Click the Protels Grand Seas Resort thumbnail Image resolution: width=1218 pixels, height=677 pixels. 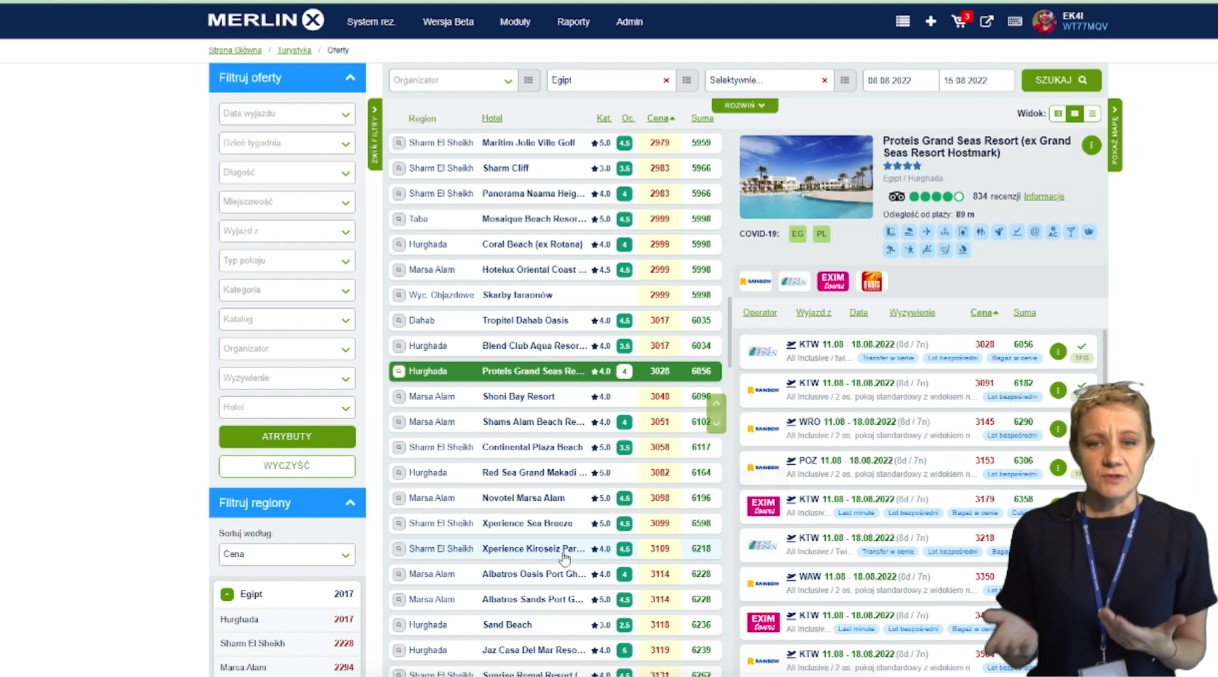tap(806, 177)
